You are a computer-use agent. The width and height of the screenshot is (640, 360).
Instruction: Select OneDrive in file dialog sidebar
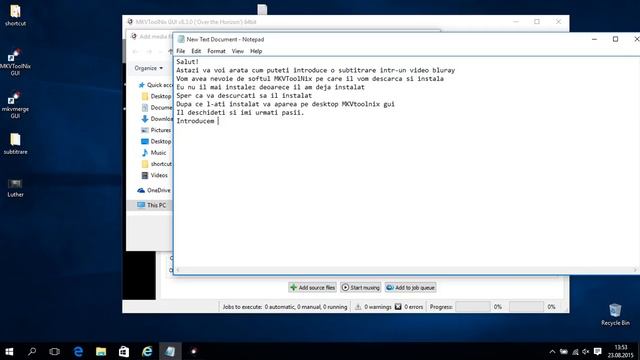tap(154, 190)
